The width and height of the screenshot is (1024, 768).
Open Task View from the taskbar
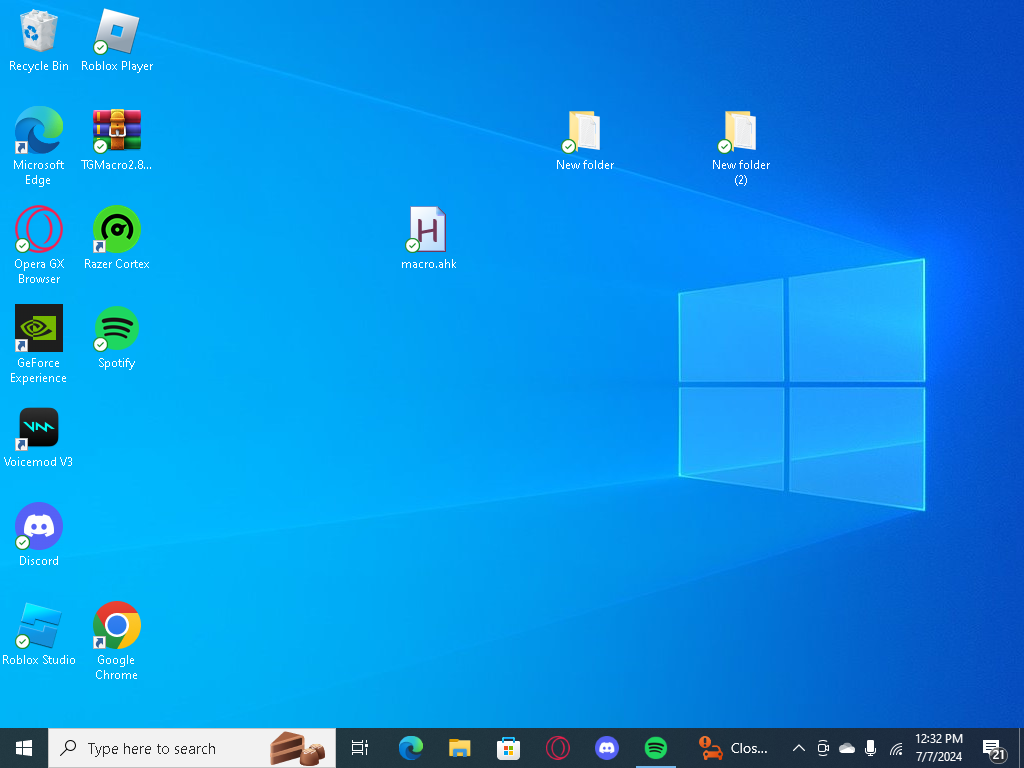coord(360,748)
